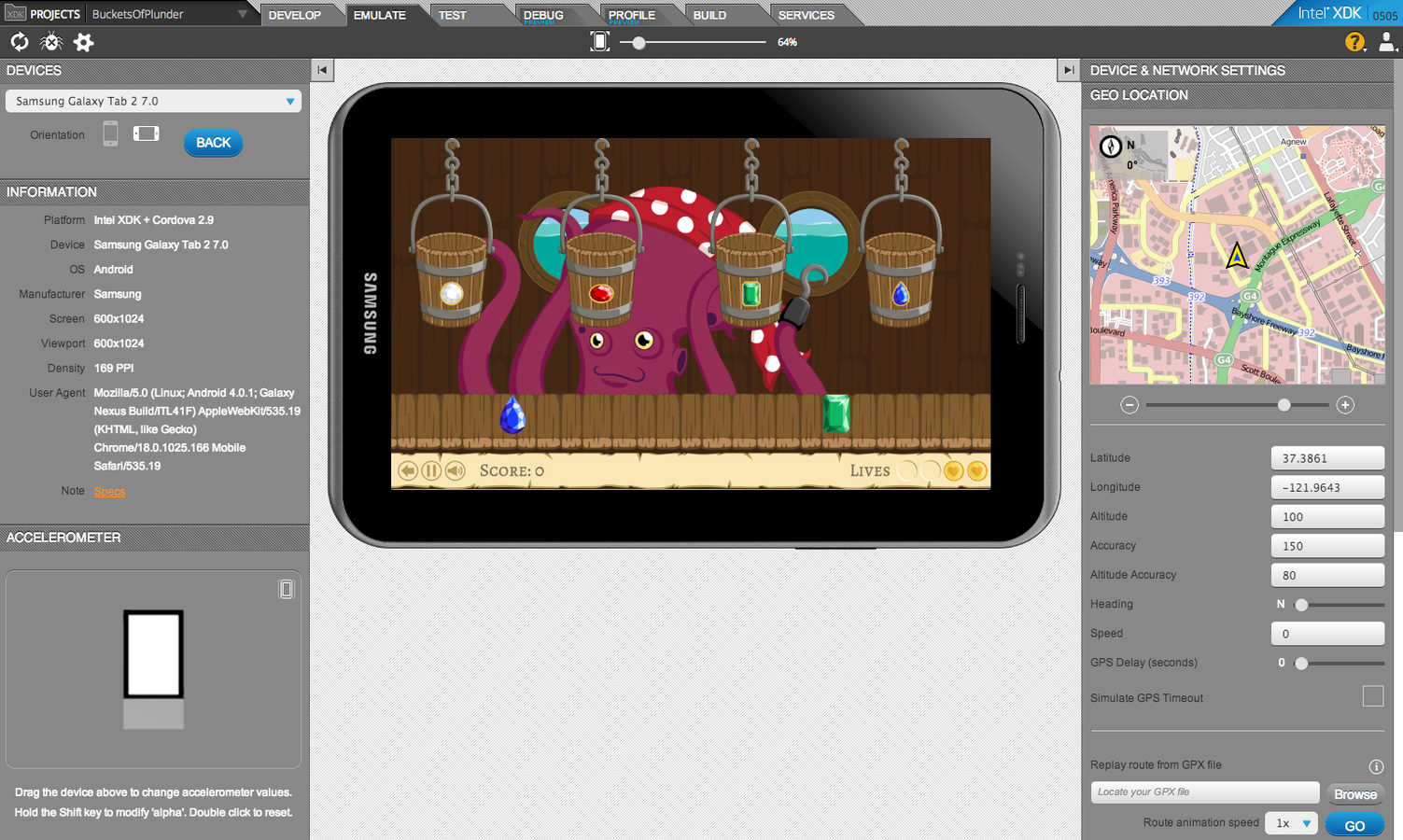The image size is (1403, 840).
Task: Click the bucket with the blue gem
Action: [901, 278]
